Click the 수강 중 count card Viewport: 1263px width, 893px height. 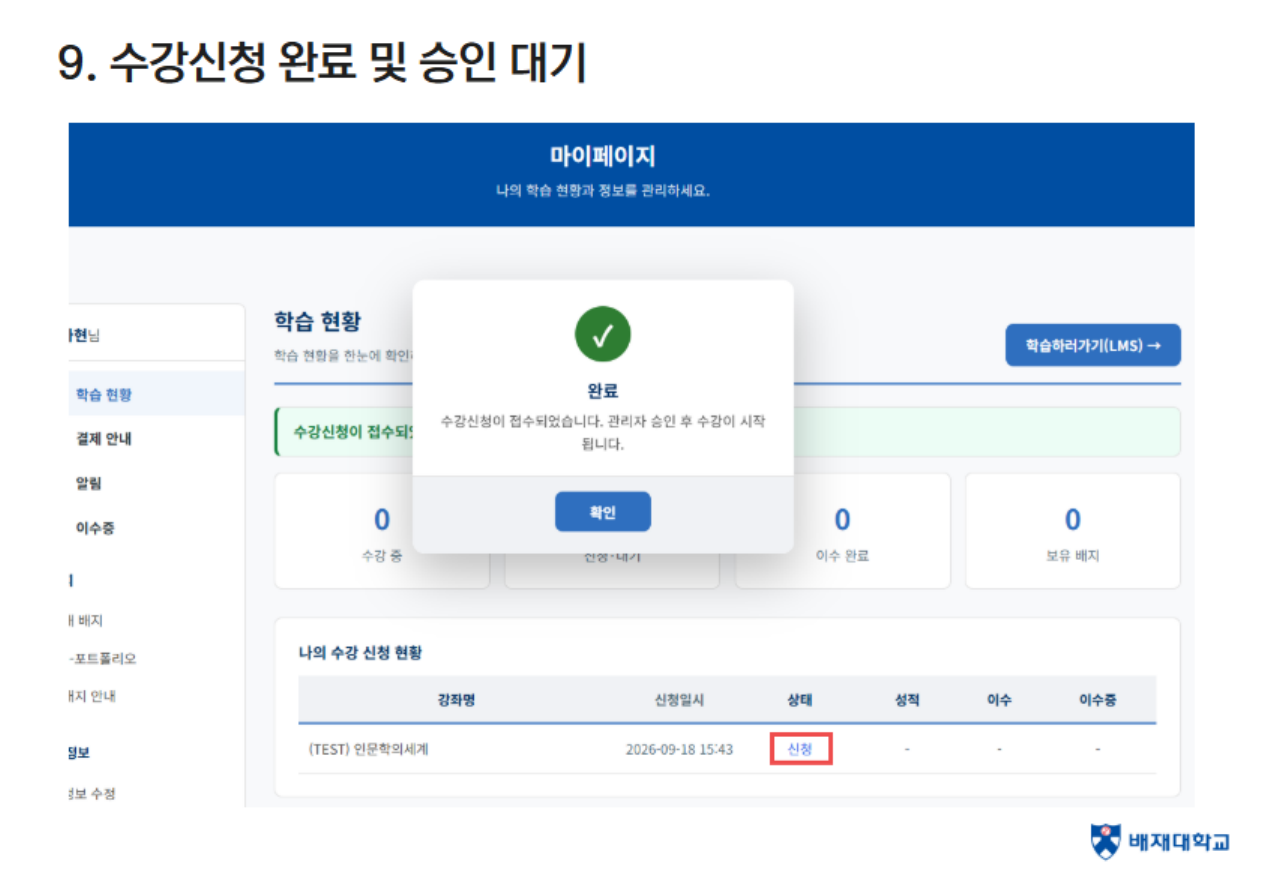(382, 531)
